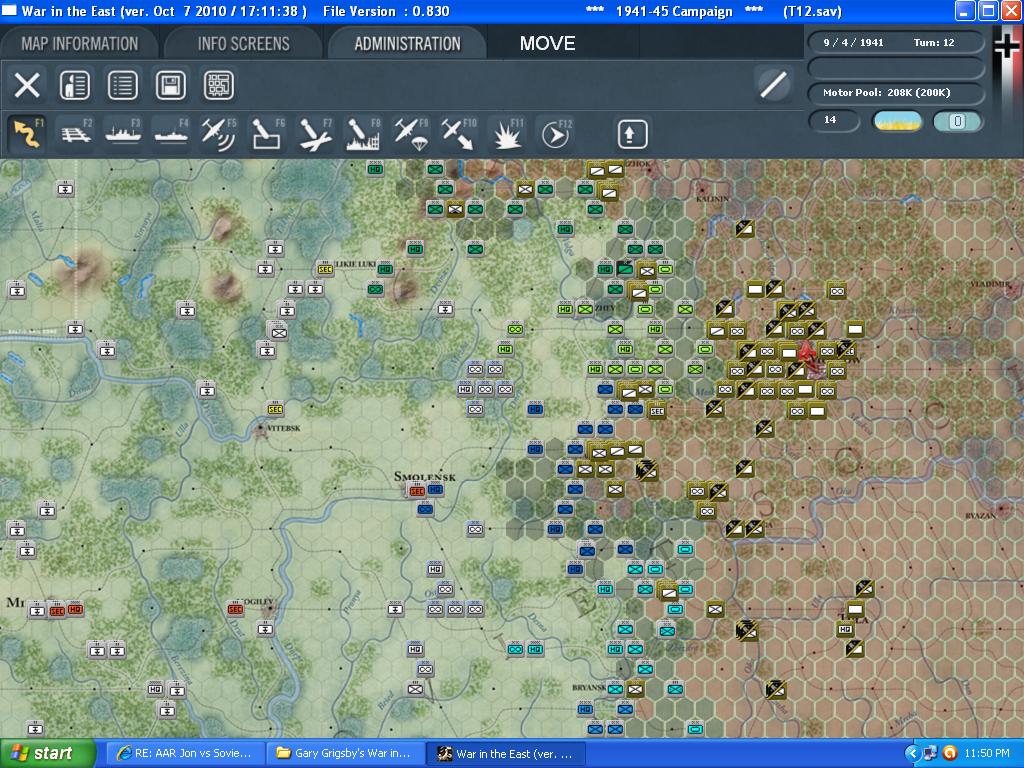Viewport: 1024px width, 768px height.
Task: Click the Iron Cross emblem
Action: pyautogui.click(x=1007, y=46)
